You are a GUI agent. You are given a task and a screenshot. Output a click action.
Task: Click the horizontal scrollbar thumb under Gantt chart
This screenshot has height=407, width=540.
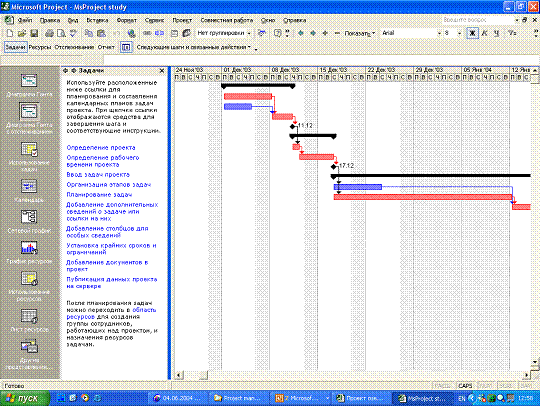204,375
